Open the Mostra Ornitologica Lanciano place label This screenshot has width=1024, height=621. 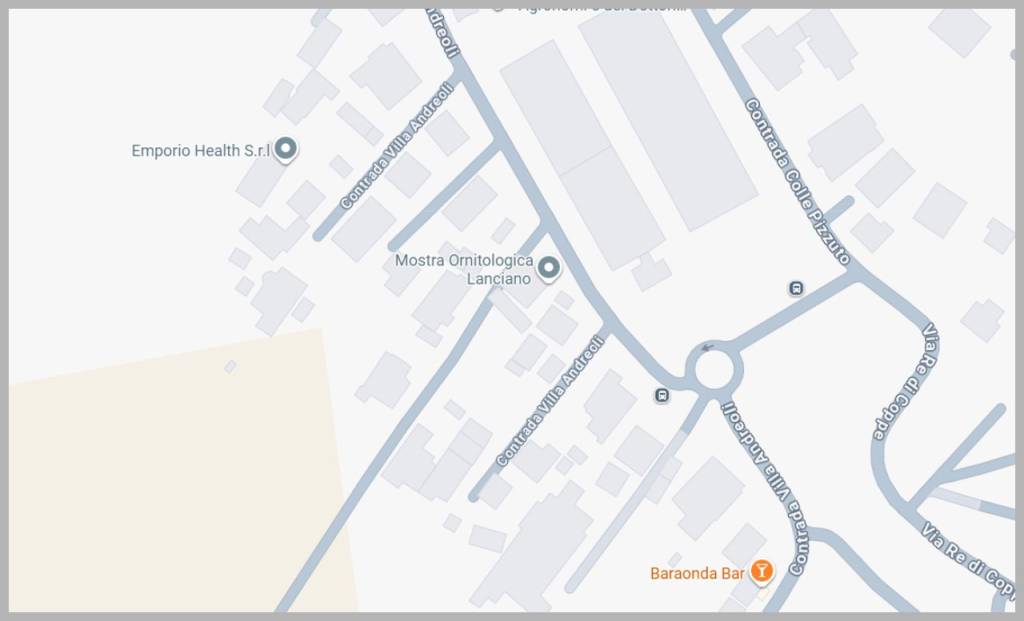pyautogui.click(x=464, y=269)
